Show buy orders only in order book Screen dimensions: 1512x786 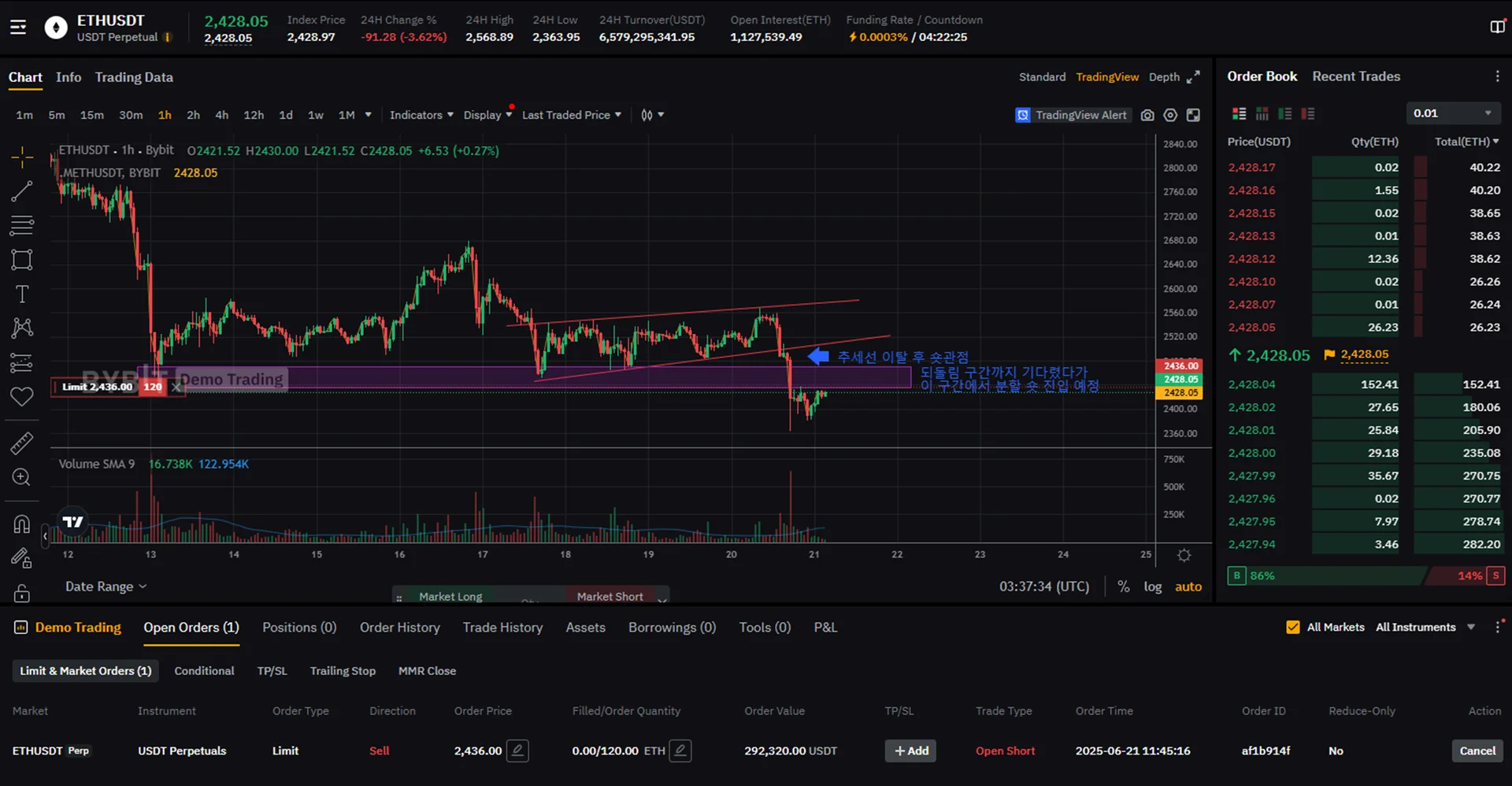pyautogui.click(x=1284, y=114)
